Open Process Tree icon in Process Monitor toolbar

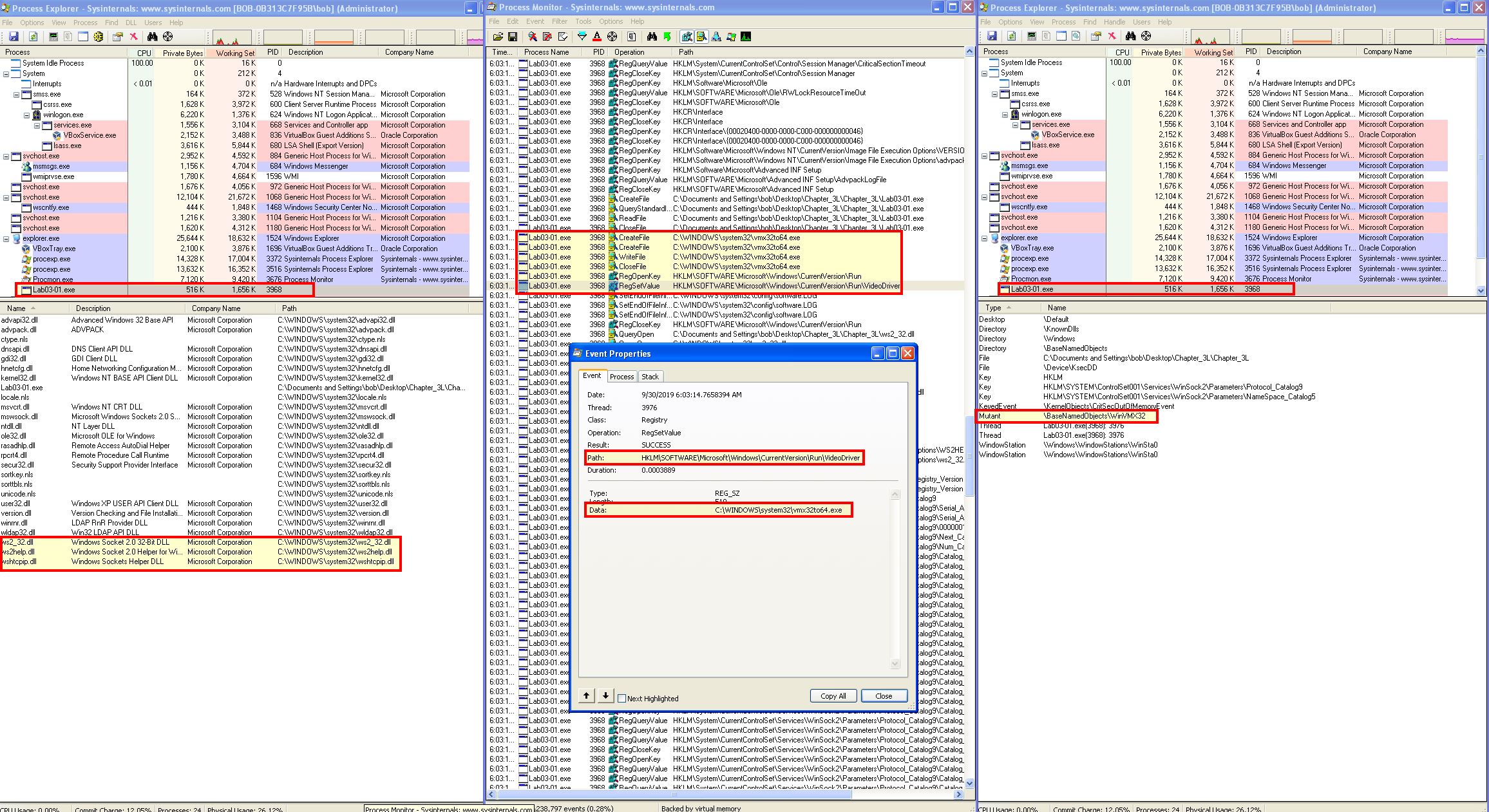click(x=632, y=37)
